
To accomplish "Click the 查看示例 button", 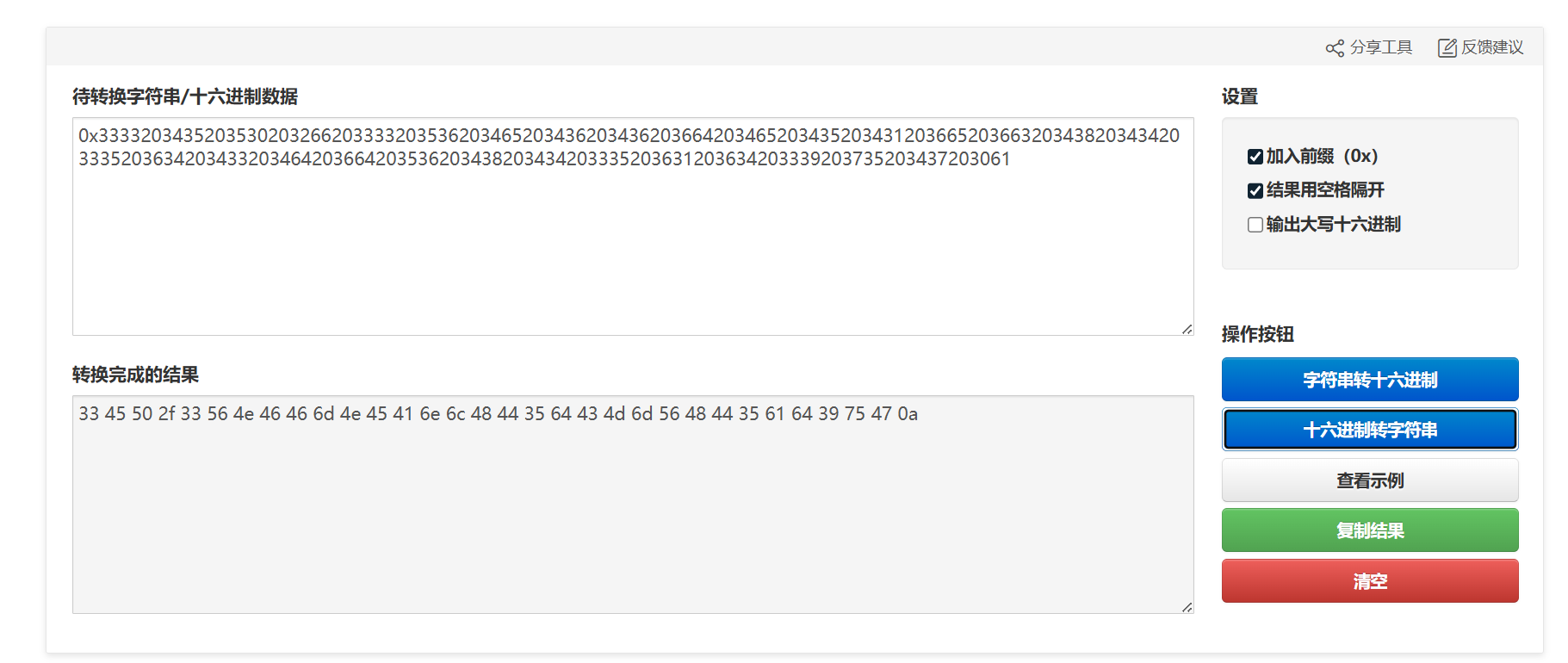I will pyautogui.click(x=1370, y=480).
